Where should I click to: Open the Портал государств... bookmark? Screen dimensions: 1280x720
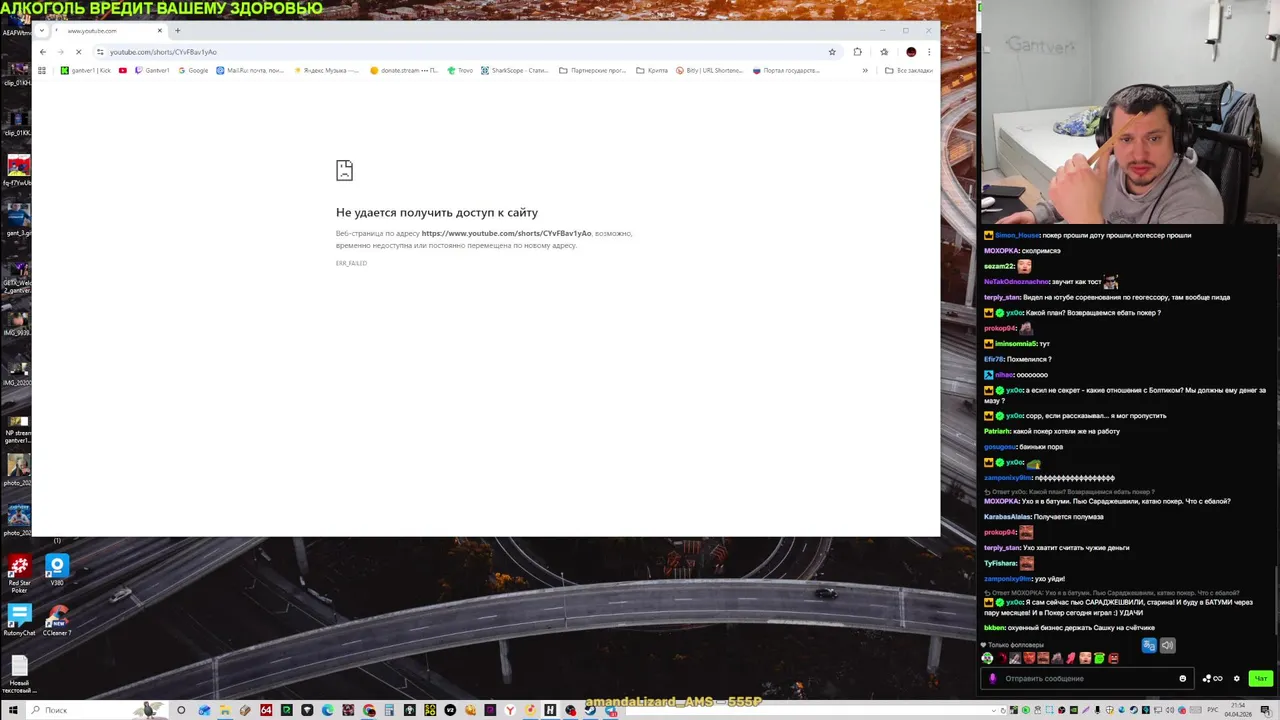click(787, 70)
